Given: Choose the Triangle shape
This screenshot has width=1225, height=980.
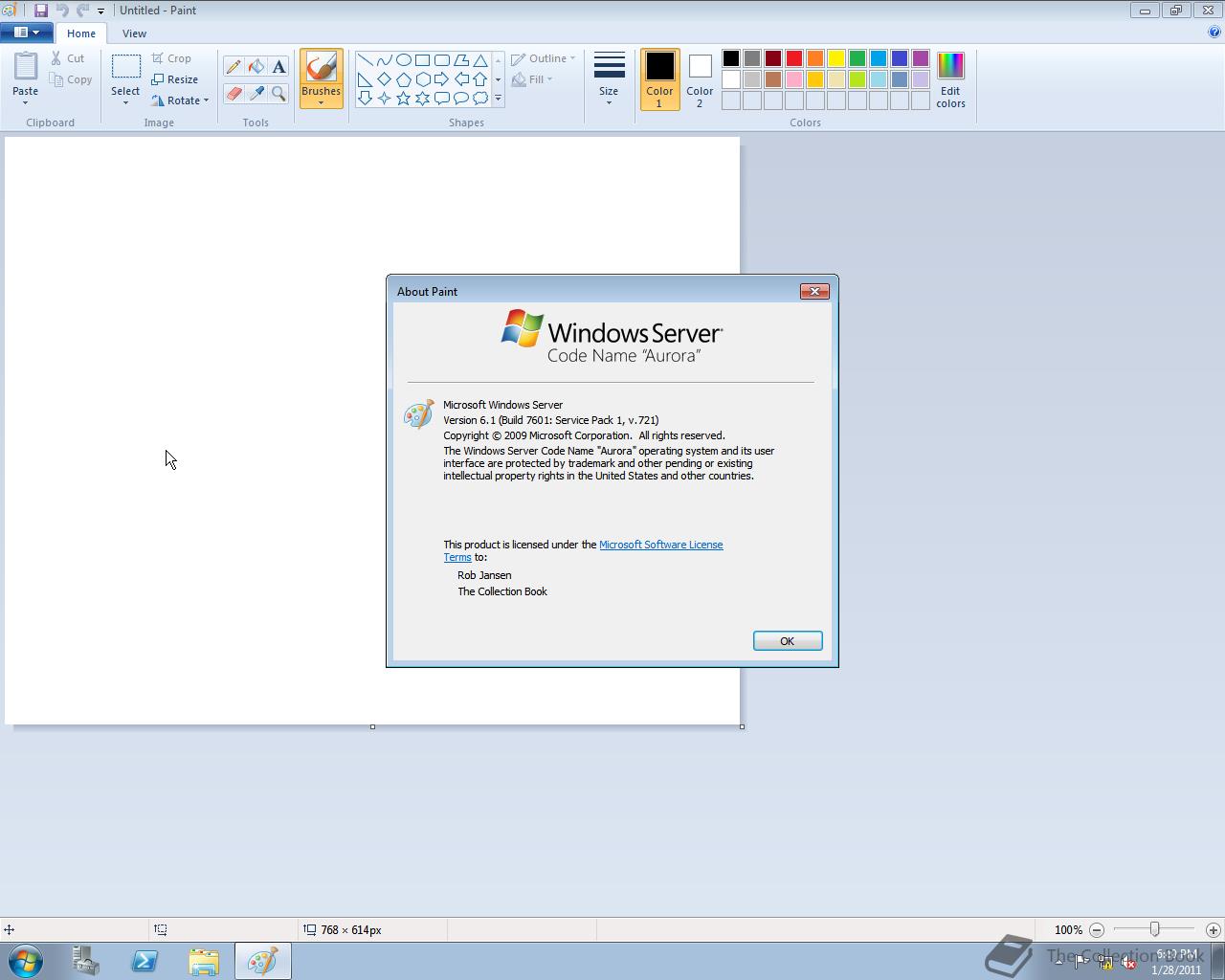Looking at the screenshot, I should [480, 59].
